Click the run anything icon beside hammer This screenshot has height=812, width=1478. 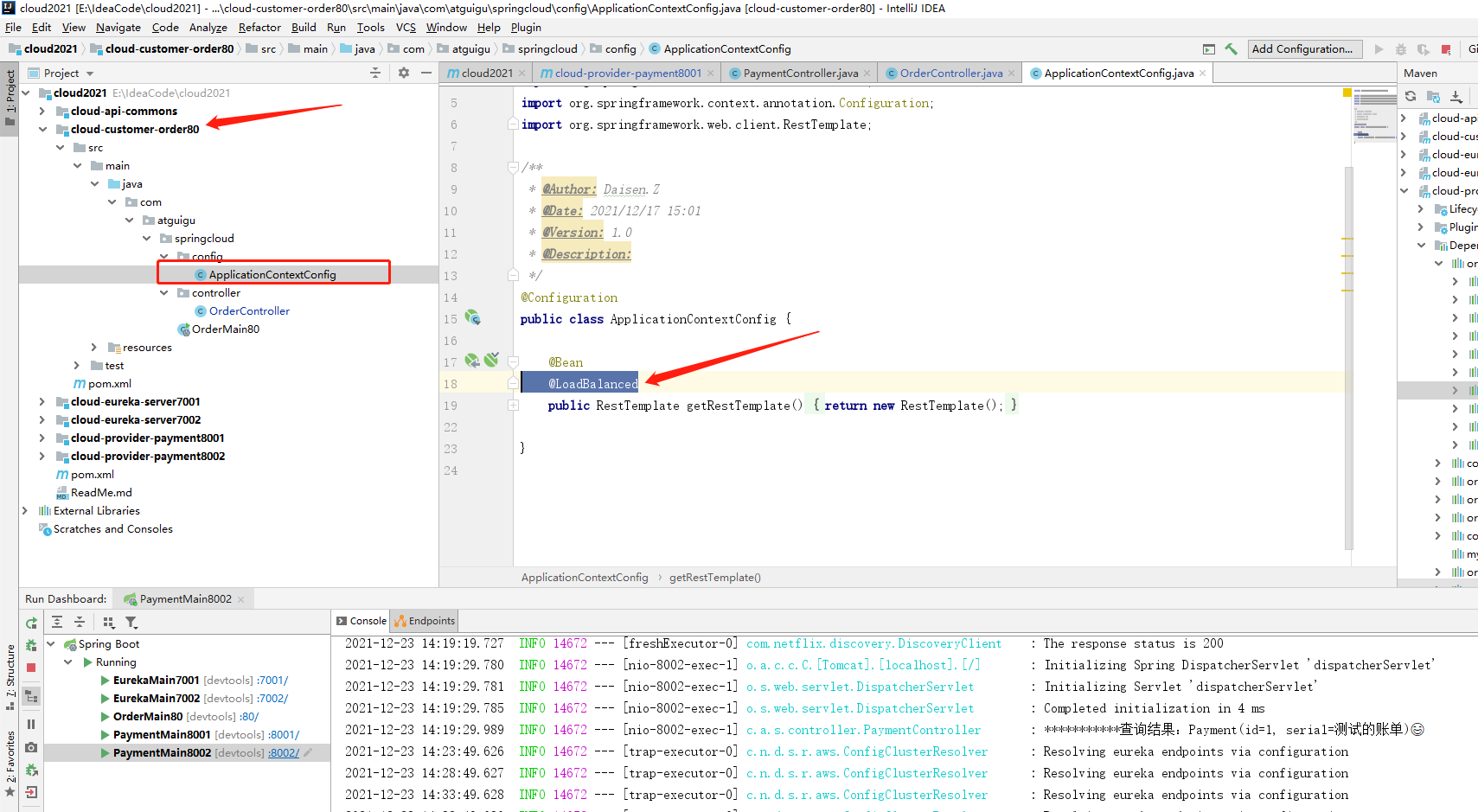click(1209, 49)
